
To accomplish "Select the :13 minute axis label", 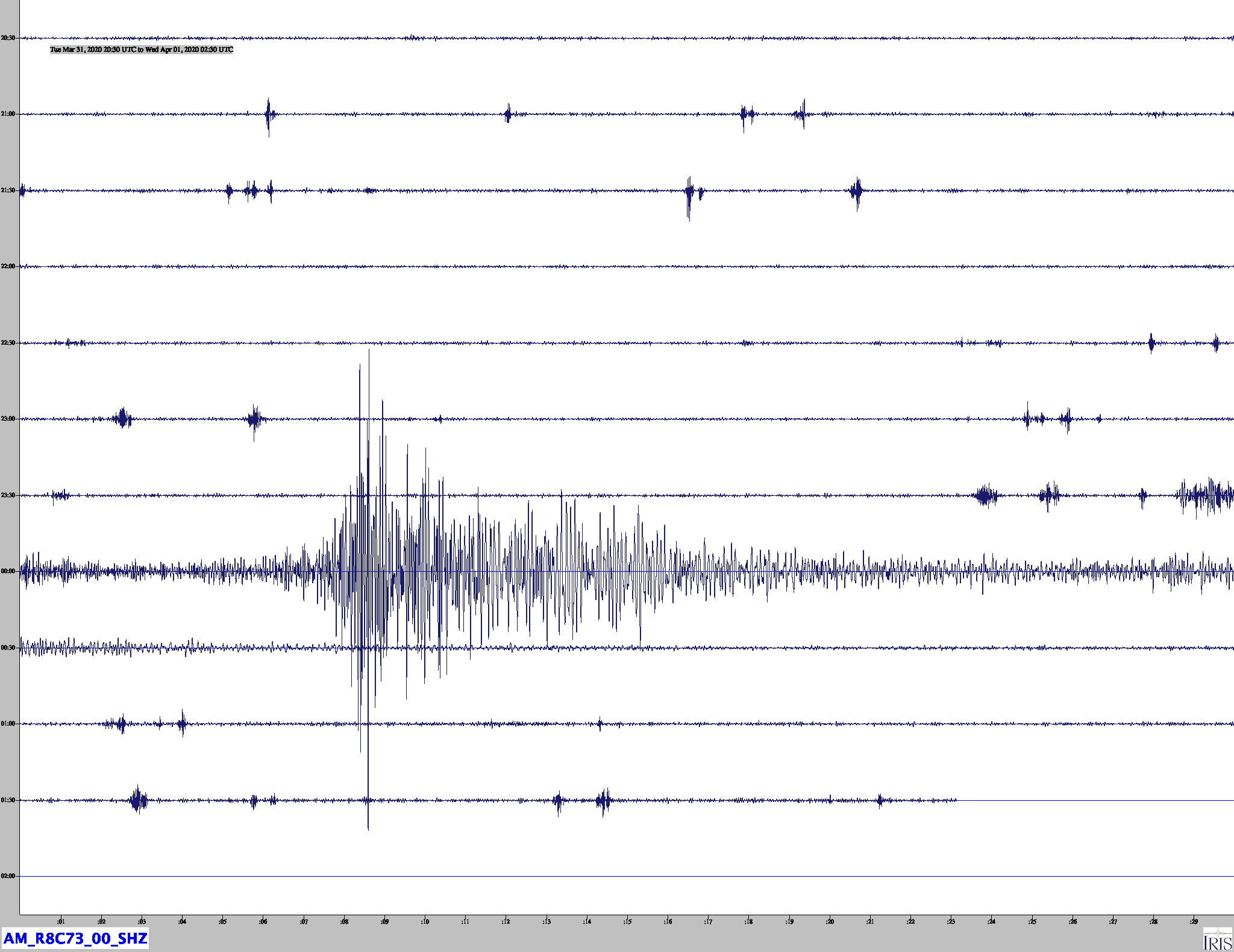I will point(547,921).
